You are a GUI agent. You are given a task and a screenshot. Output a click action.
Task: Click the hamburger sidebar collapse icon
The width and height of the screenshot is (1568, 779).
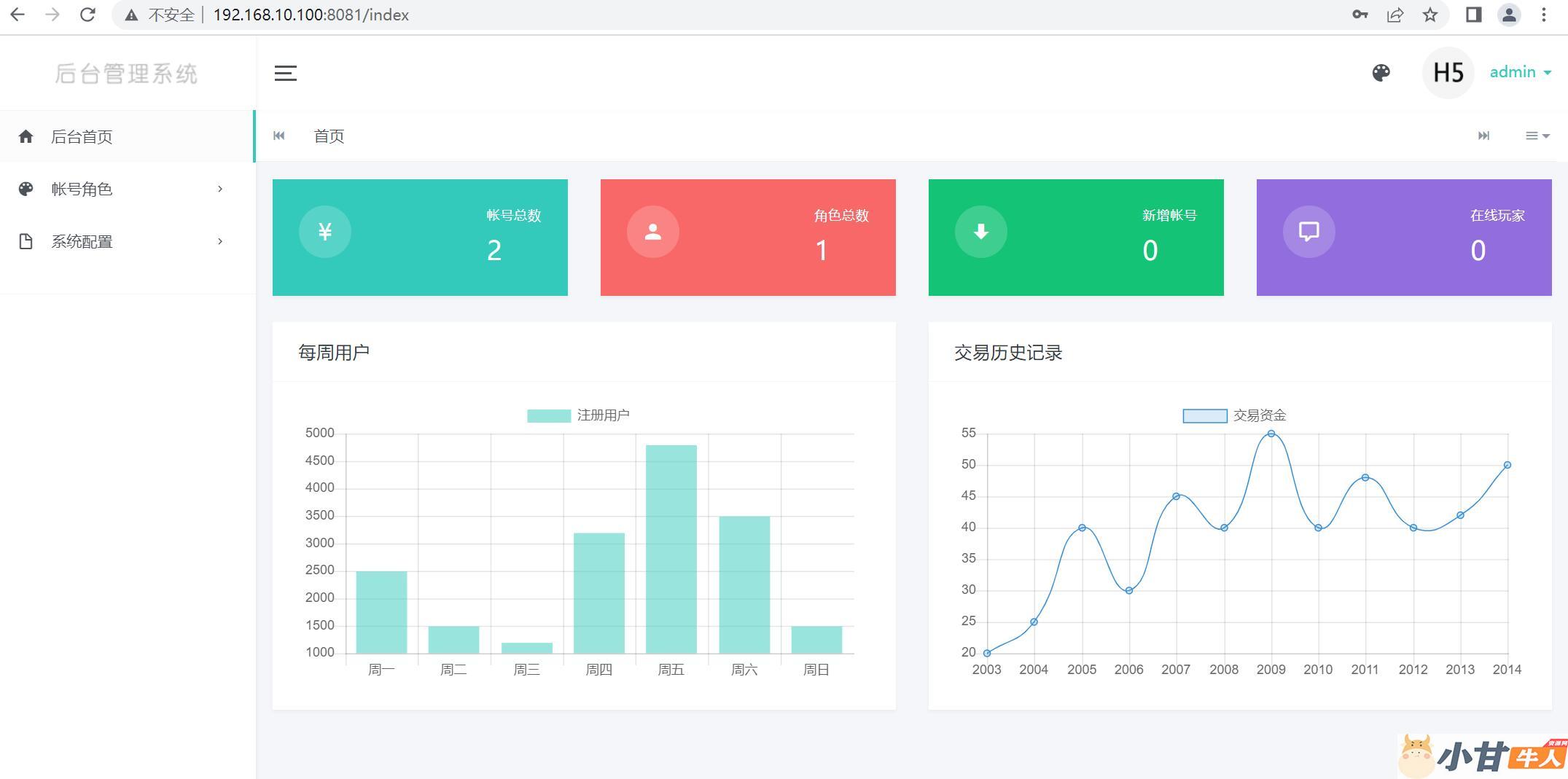coord(285,73)
